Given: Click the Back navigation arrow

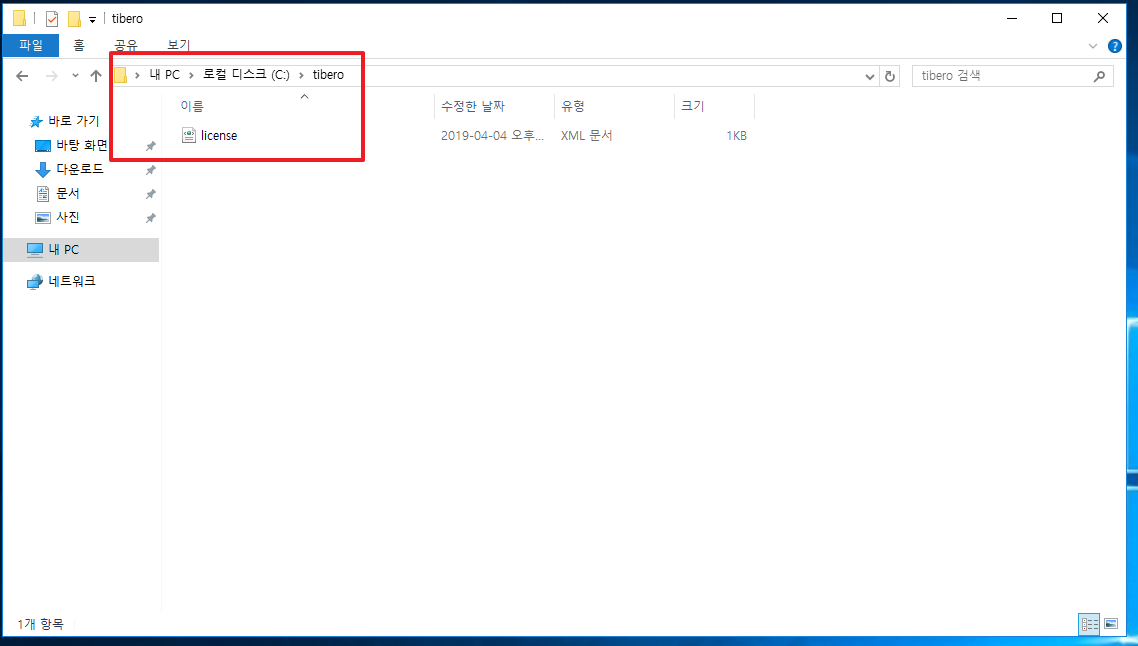Looking at the screenshot, I should click(22, 75).
